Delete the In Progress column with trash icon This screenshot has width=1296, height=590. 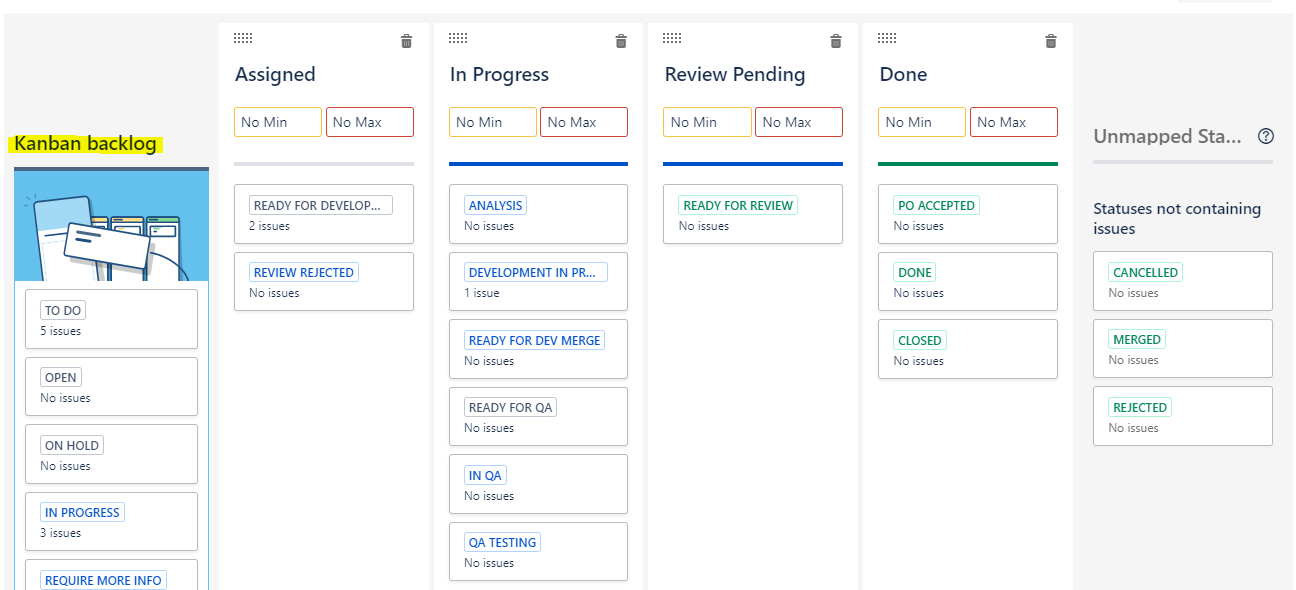click(x=621, y=41)
